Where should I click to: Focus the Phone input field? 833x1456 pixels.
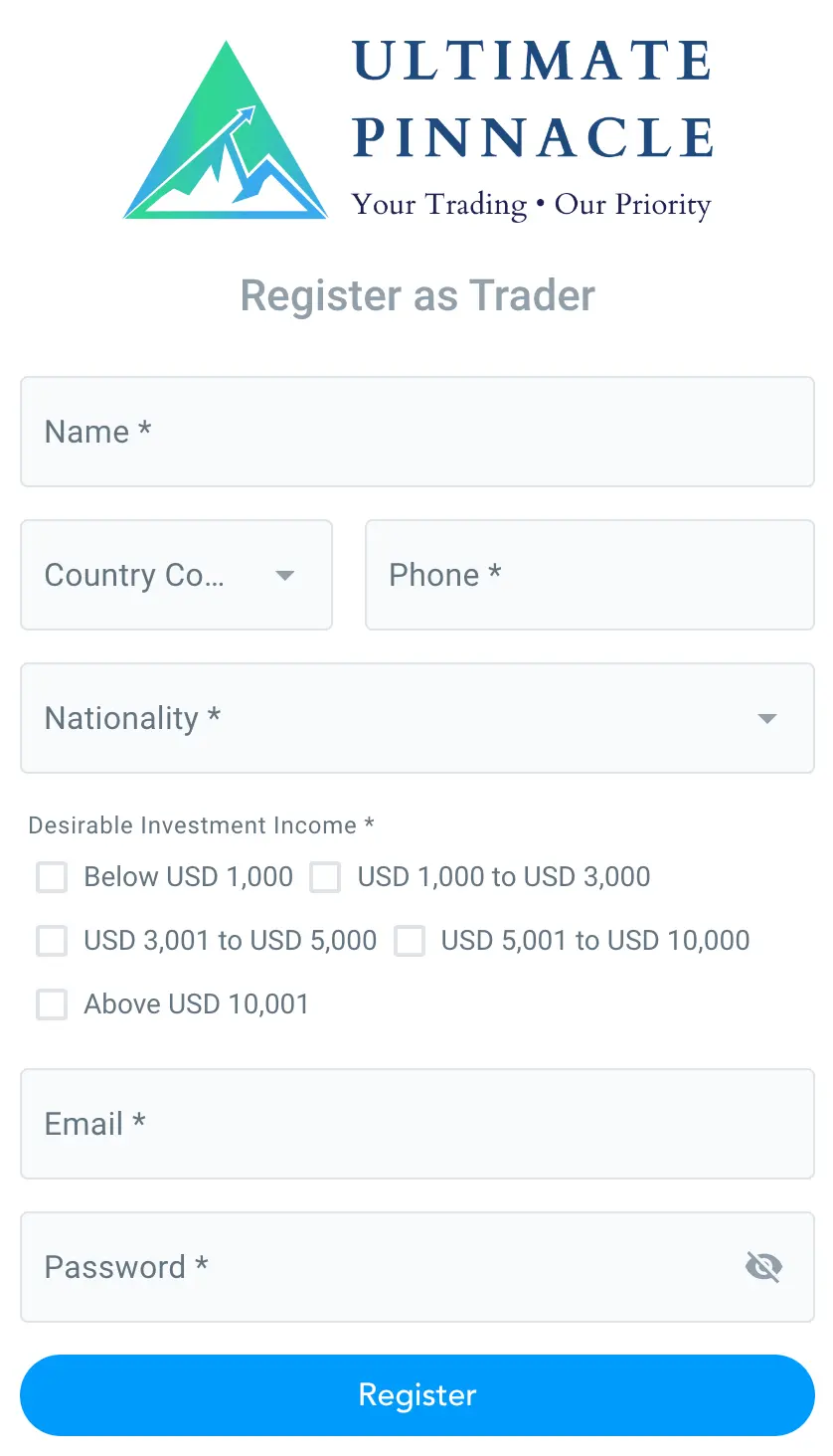[x=589, y=575]
